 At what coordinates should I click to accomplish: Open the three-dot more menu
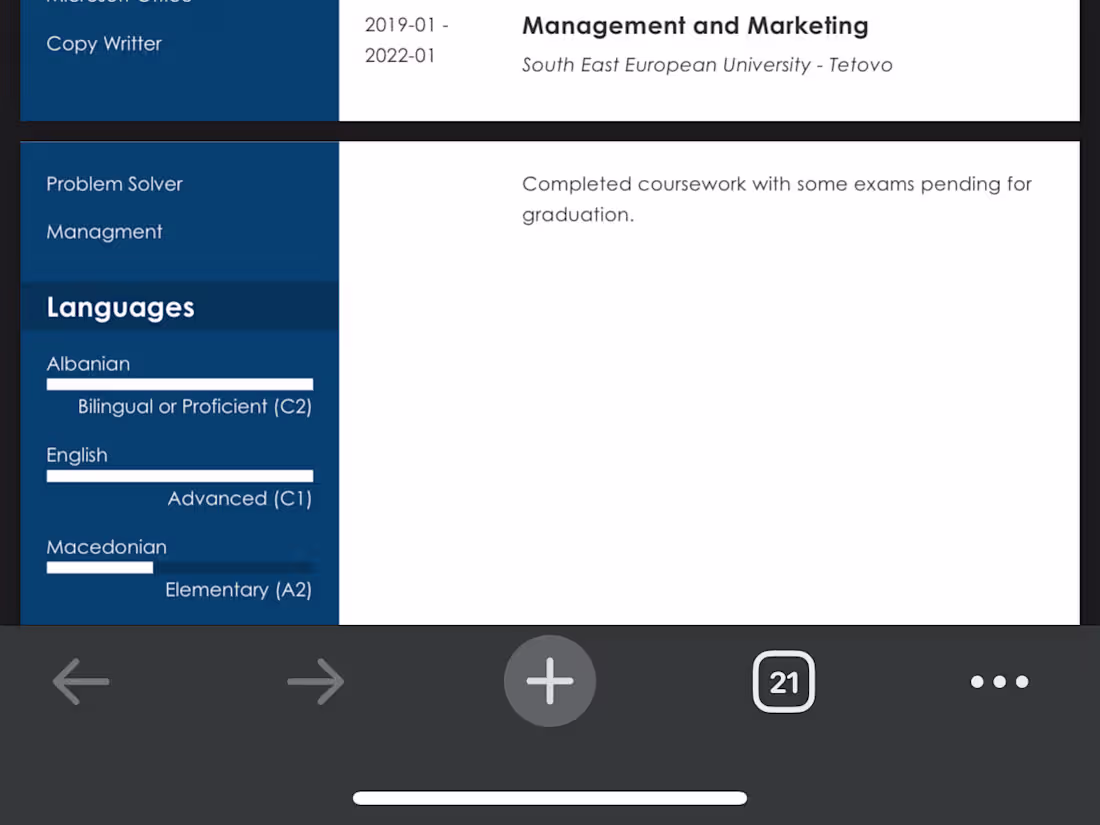1000,681
